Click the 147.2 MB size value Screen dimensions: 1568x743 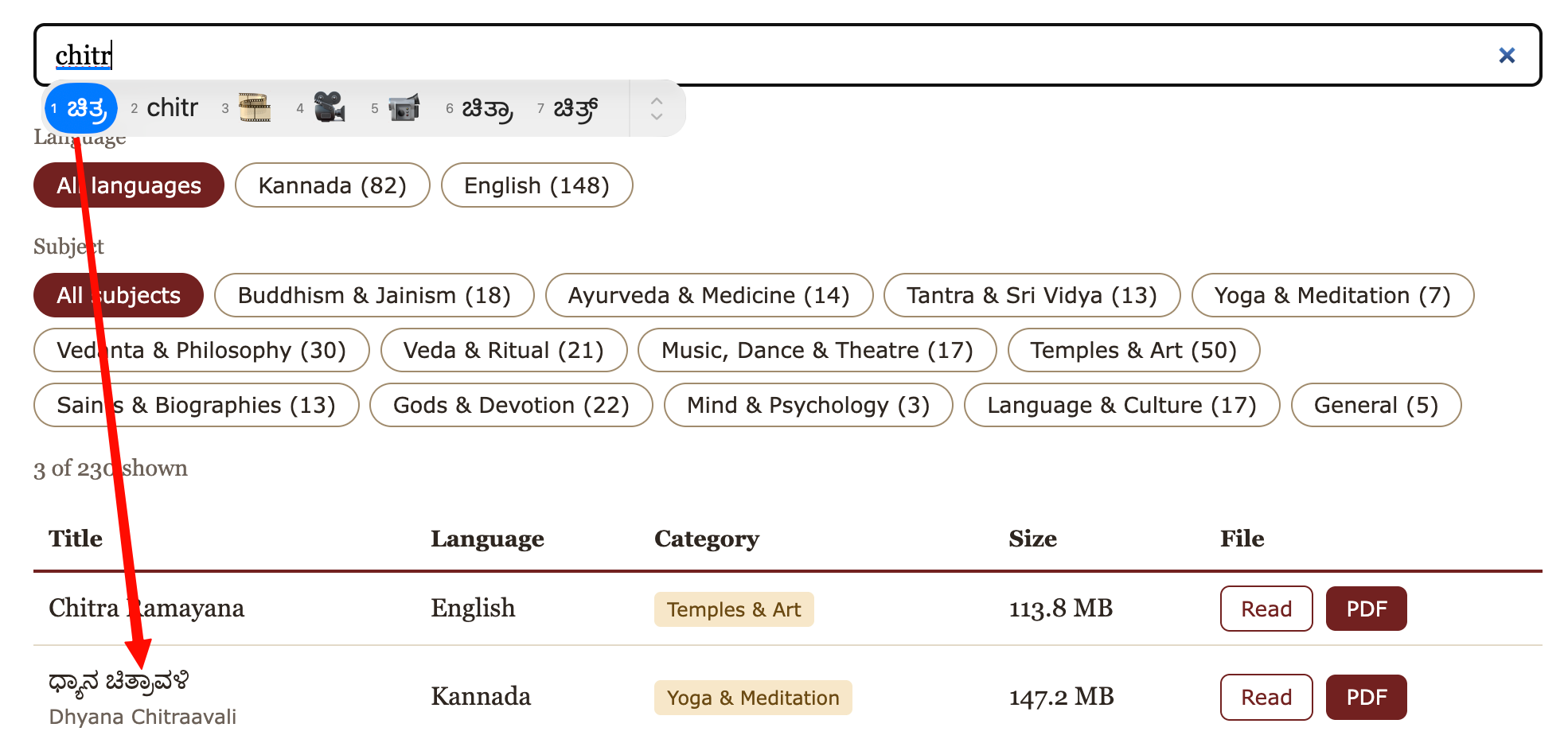pyautogui.click(x=1061, y=697)
